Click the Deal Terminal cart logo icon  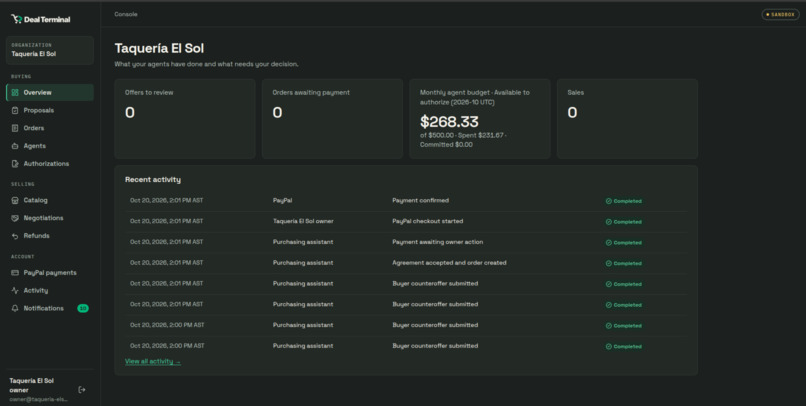[x=16, y=19]
